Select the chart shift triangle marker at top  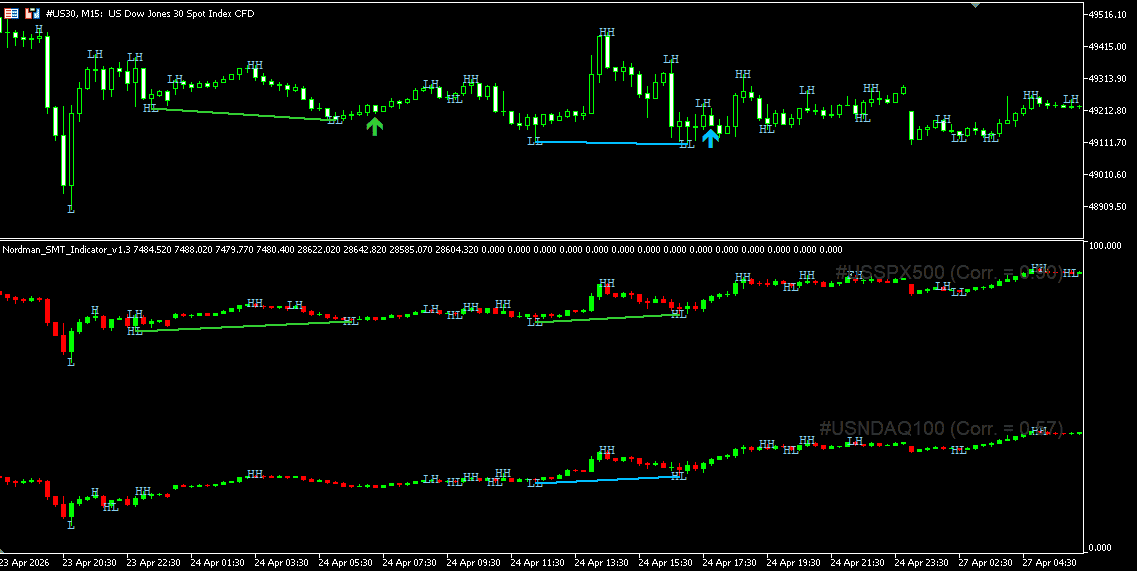point(975,4)
